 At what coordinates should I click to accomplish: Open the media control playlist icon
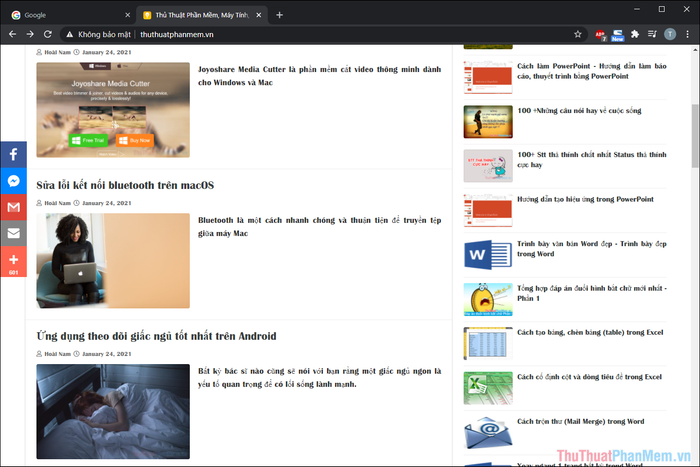click(x=652, y=34)
